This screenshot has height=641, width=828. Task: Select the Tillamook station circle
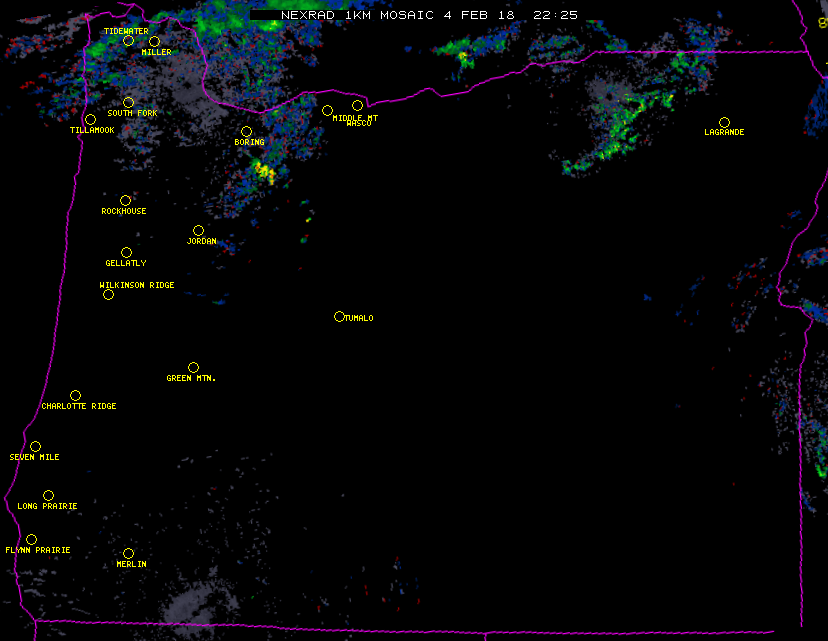[x=90, y=120]
